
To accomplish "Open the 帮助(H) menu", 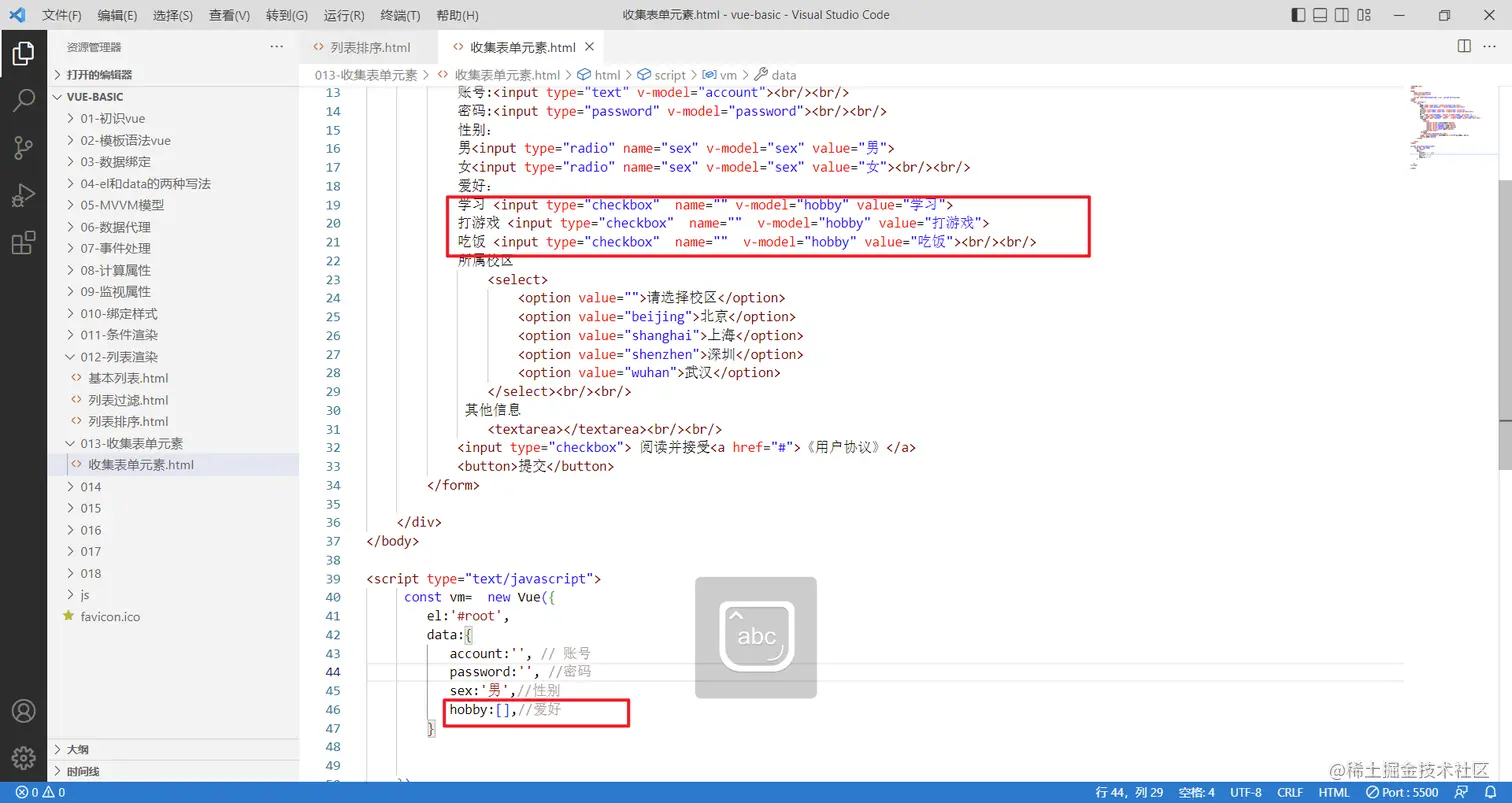I will point(458,15).
